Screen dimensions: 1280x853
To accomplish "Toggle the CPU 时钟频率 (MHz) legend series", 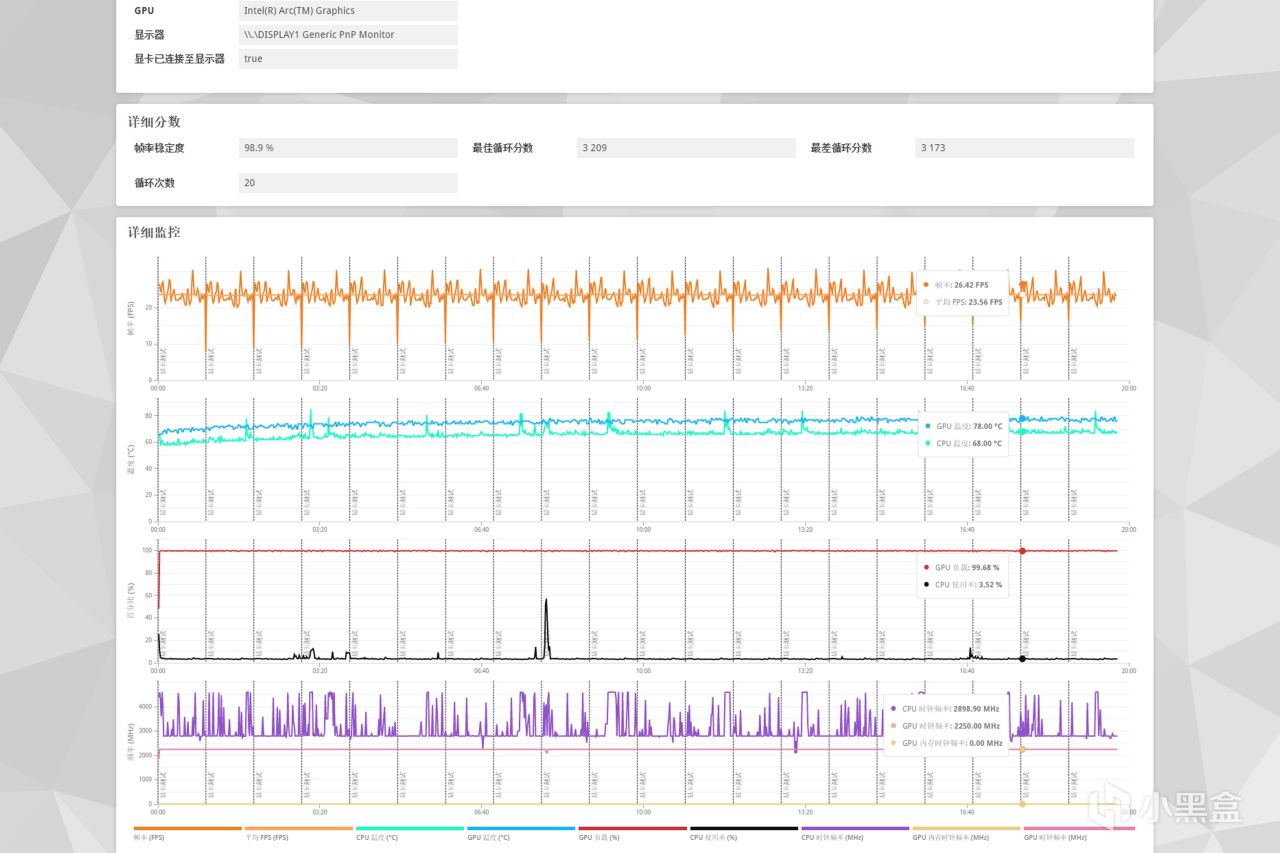I will coord(855,833).
